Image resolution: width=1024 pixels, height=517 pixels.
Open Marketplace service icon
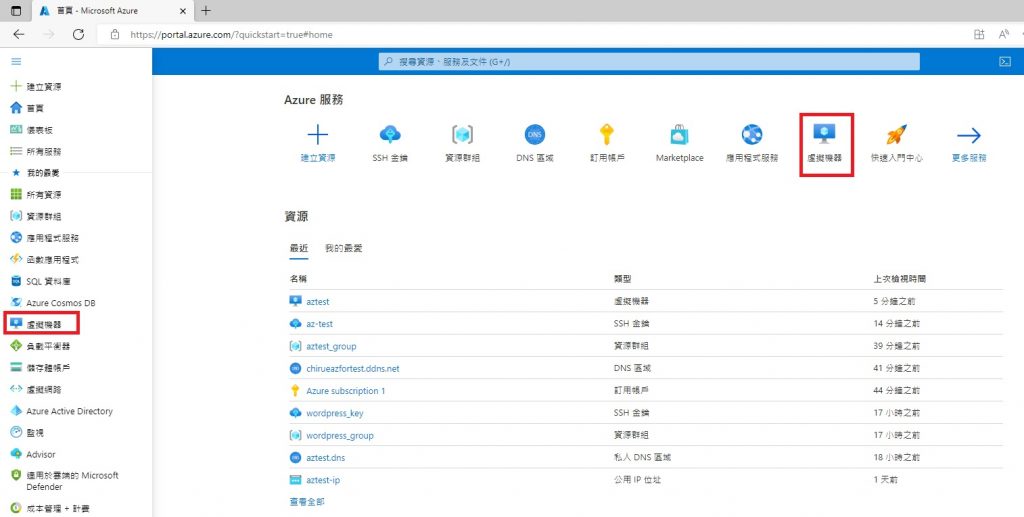coord(679,135)
